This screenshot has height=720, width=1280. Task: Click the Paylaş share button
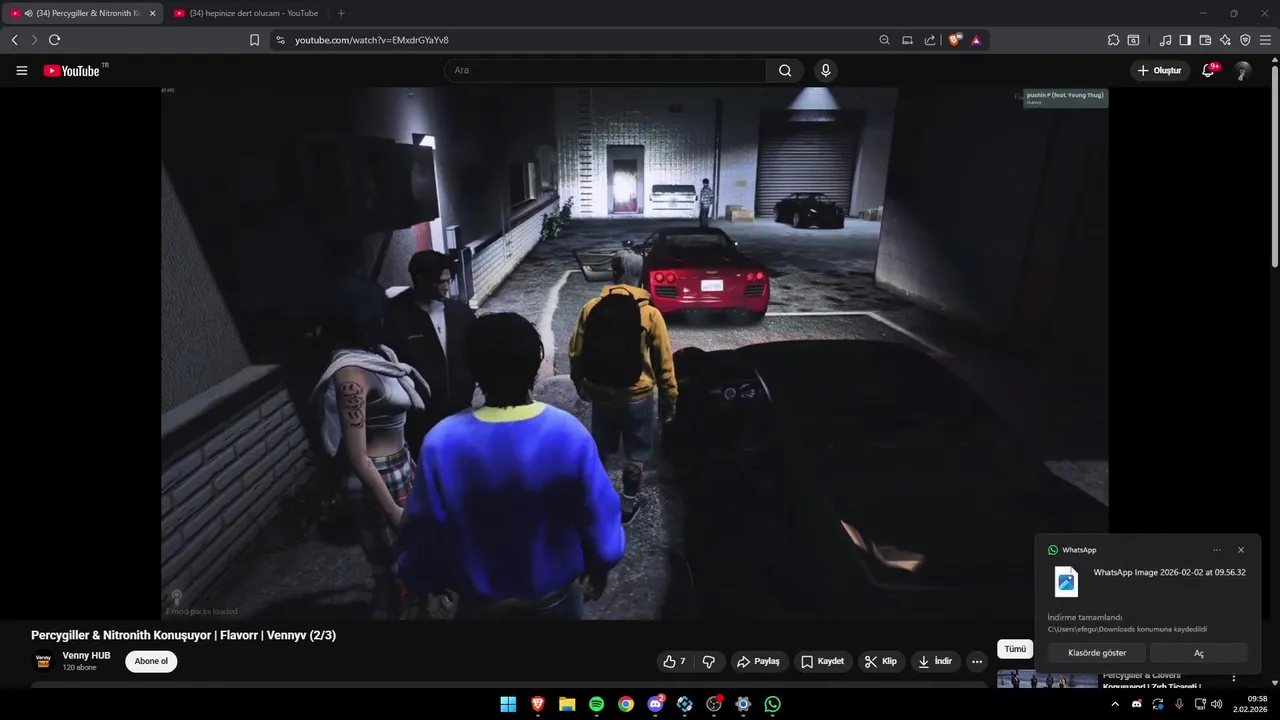point(758,661)
